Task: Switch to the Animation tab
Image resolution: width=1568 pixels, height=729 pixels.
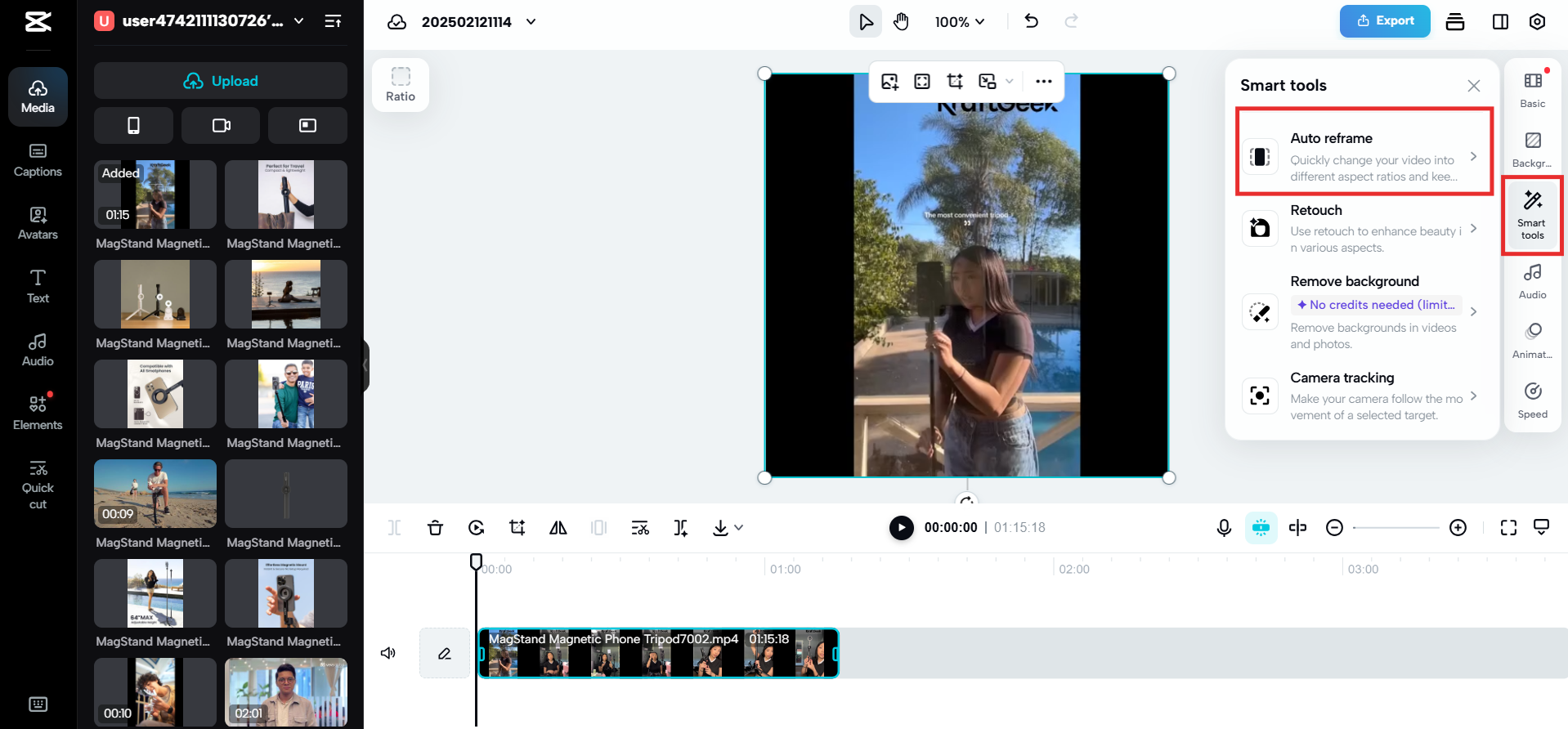Action: coord(1532,342)
